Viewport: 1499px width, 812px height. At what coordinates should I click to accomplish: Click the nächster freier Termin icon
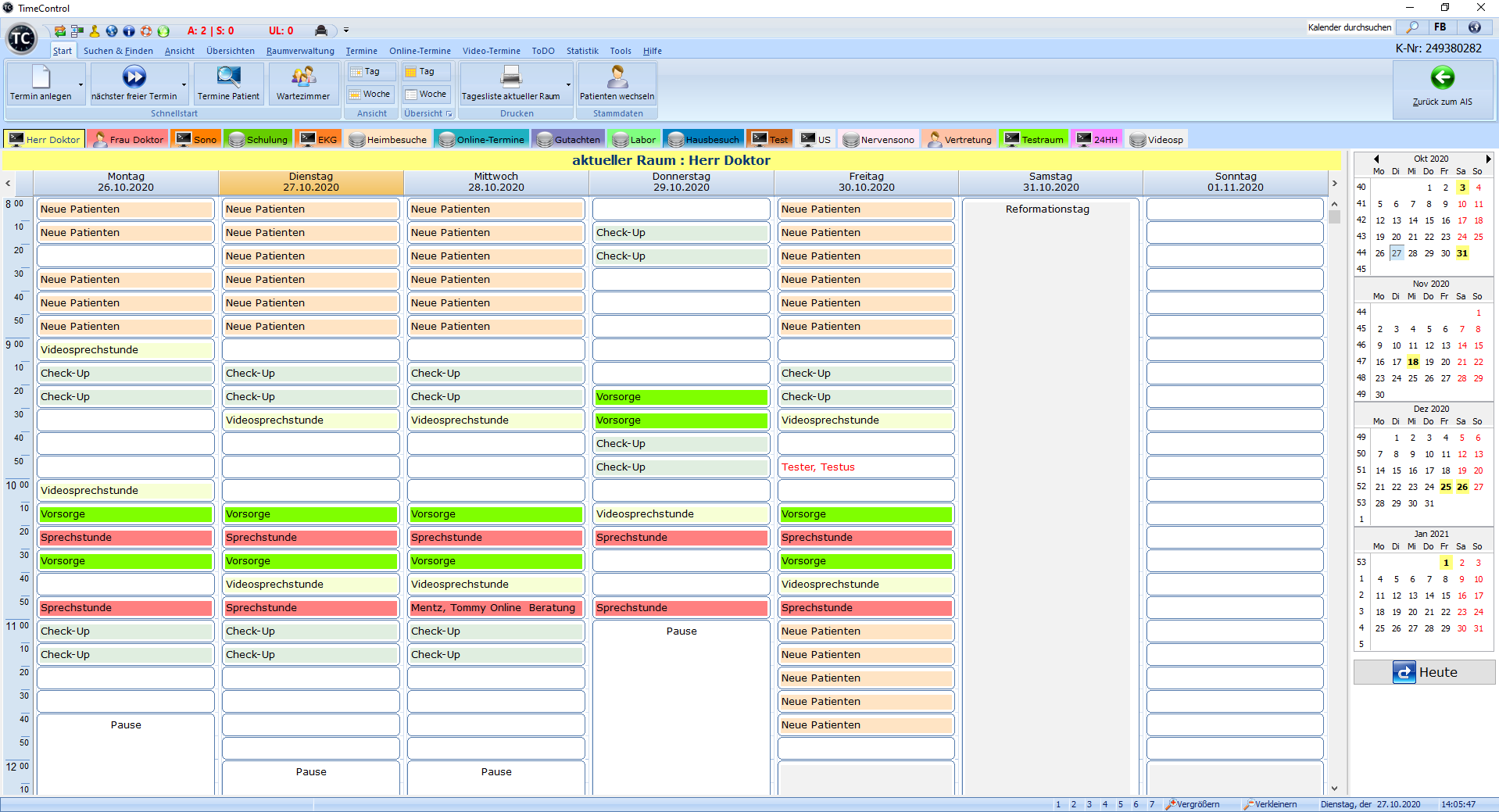point(134,77)
